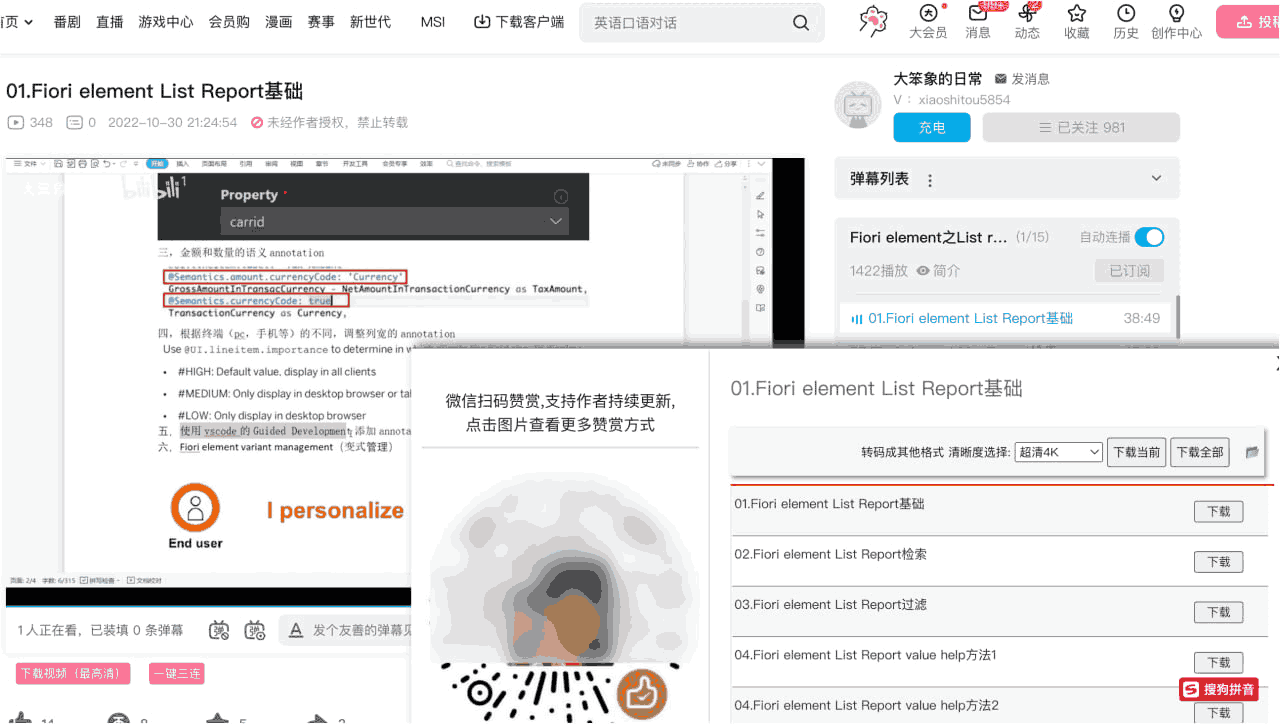Open 漫画 nav item
Screen dimensions: 1280x724
[279, 21]
